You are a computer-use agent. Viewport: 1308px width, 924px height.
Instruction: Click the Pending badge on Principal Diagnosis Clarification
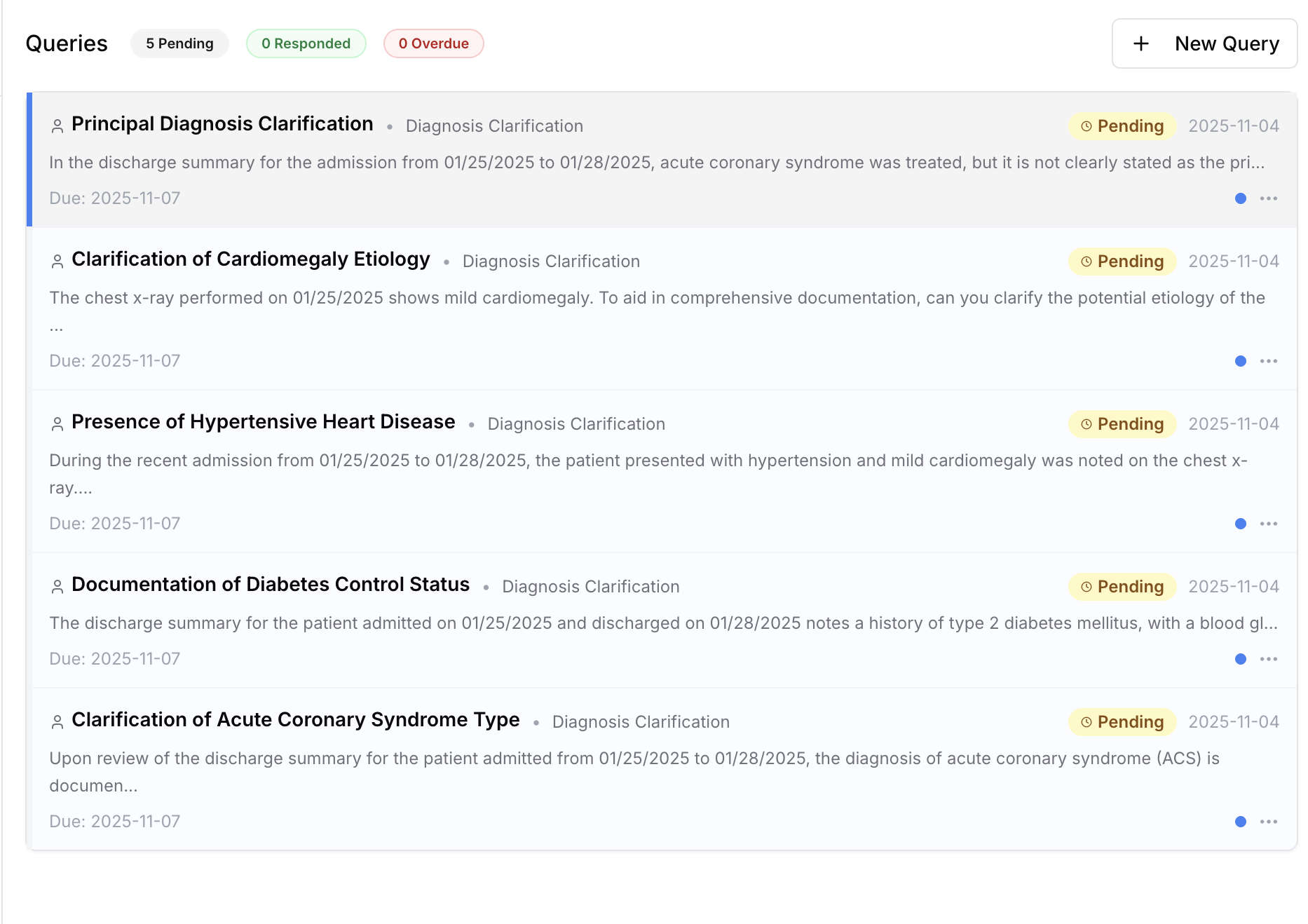[1122, 126]
